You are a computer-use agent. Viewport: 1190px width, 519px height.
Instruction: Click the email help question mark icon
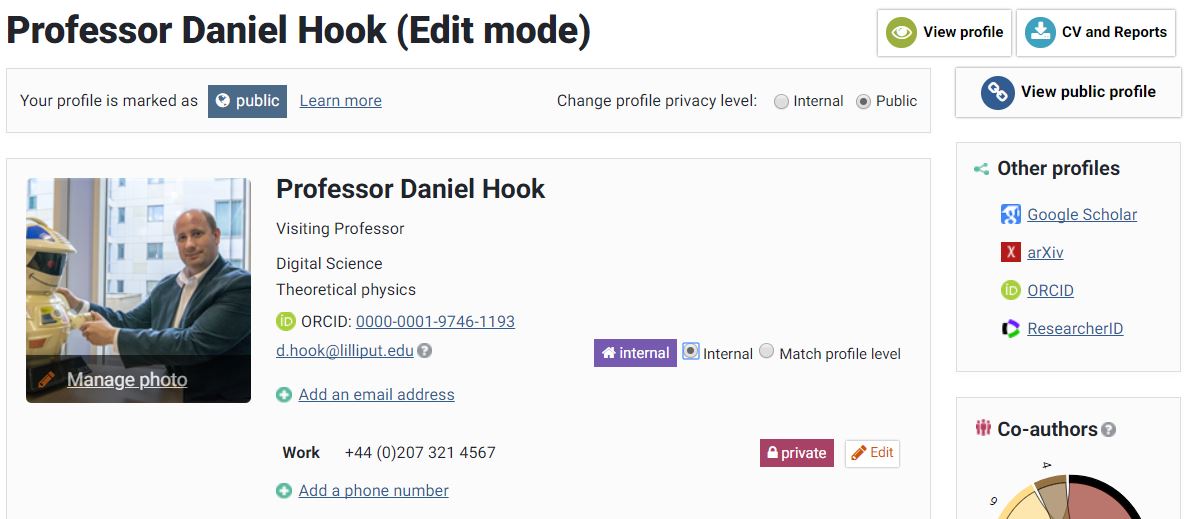point(425,351)
